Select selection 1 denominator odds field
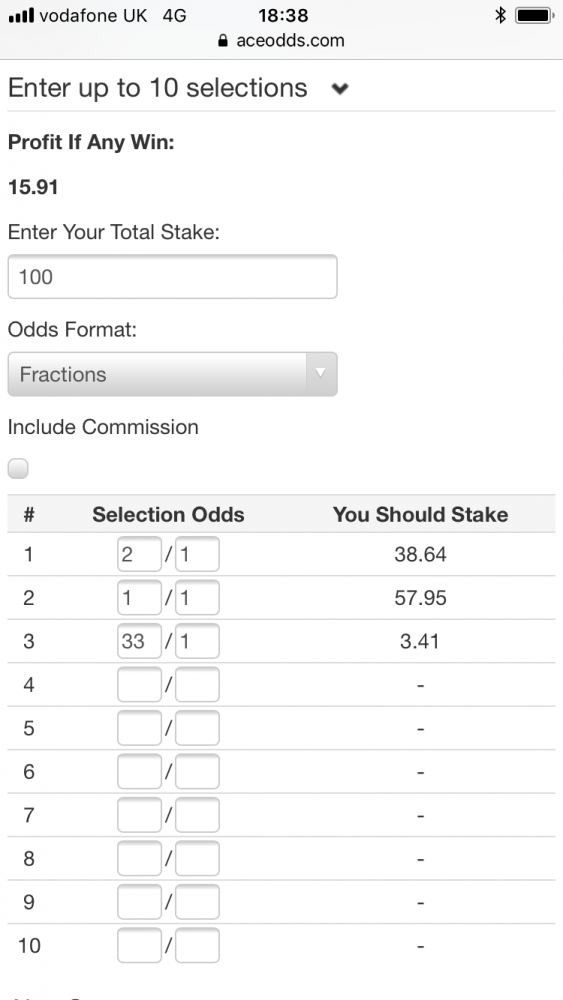The image size is (563, 1000). pos(197,554)
